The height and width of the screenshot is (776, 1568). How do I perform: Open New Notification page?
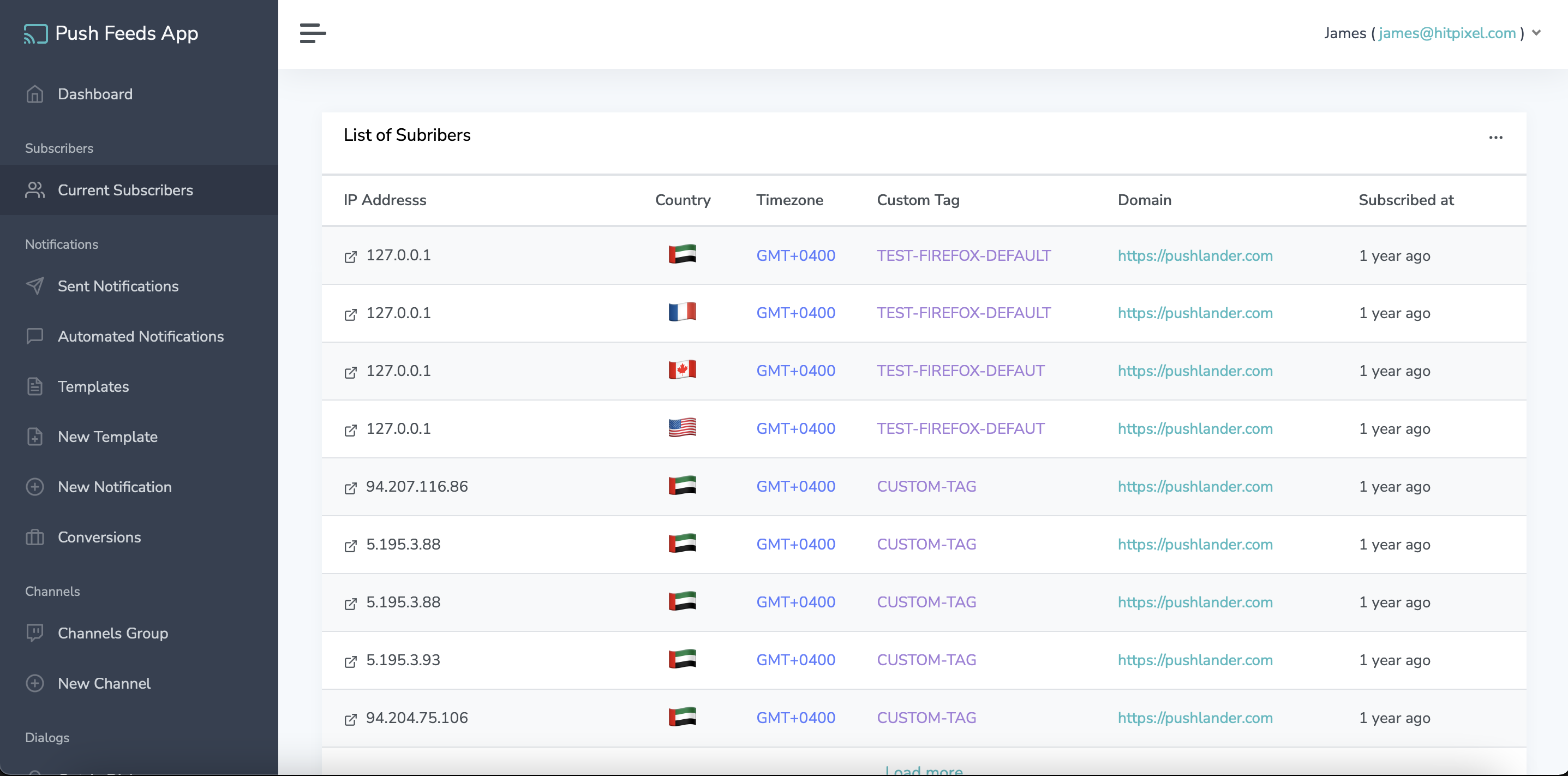coord(115,487)
